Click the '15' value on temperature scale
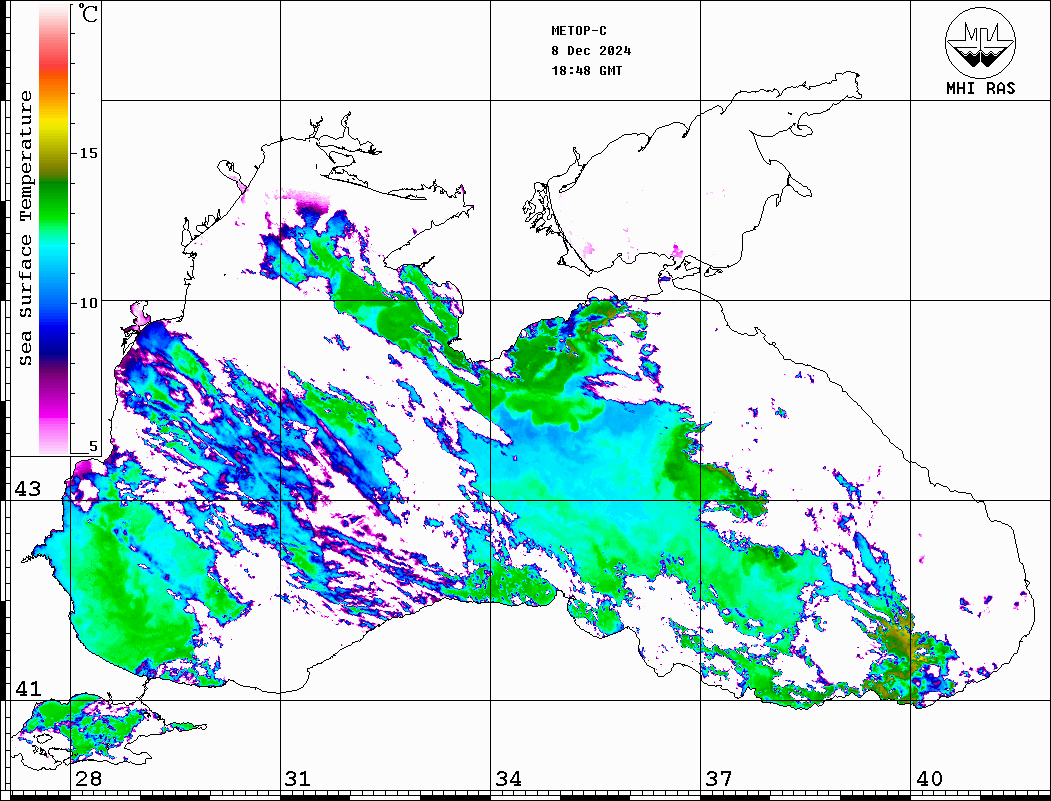This screenshot has height=801, width=1051. point(88,153)
